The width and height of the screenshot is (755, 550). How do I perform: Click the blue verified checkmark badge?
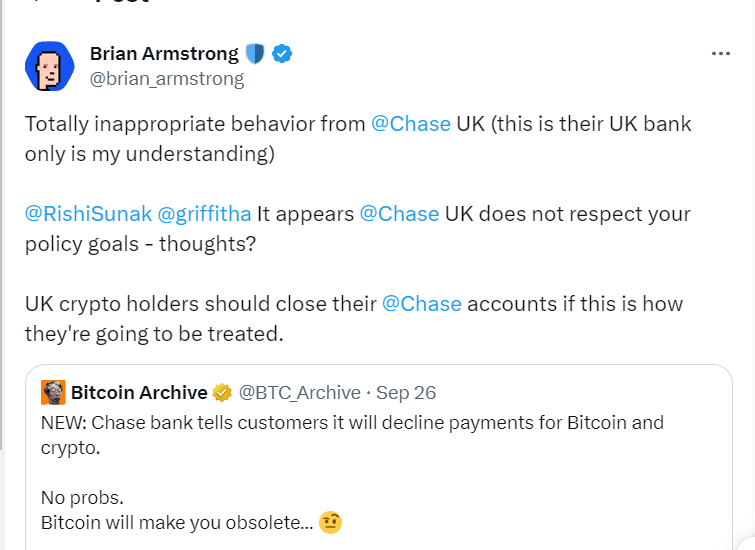click(283, 54)
